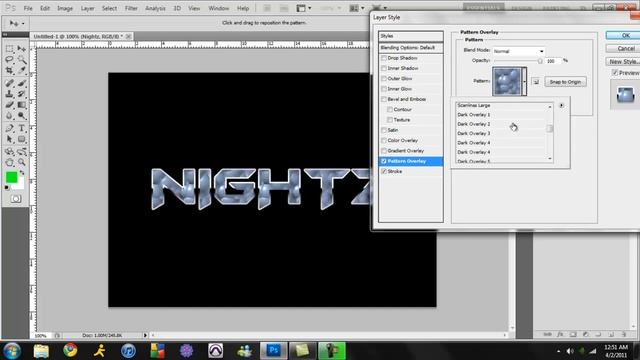Enable the Color Overlay checkbox
640x360 pixels.
coord(384,140)
